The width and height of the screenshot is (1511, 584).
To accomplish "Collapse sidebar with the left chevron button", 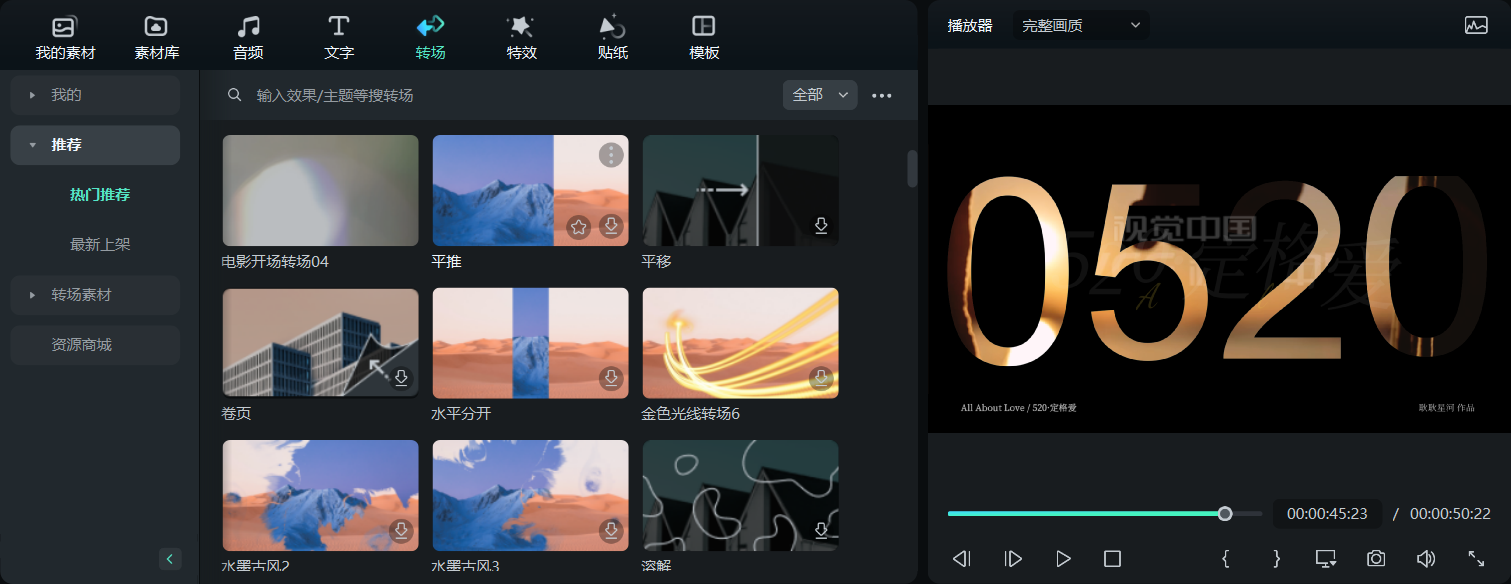I will click(x=170, y=559).
